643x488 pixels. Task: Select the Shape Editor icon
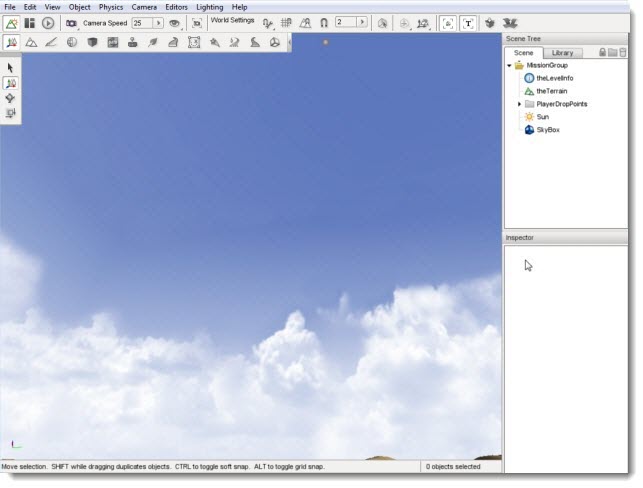click(x=275, y=42)
